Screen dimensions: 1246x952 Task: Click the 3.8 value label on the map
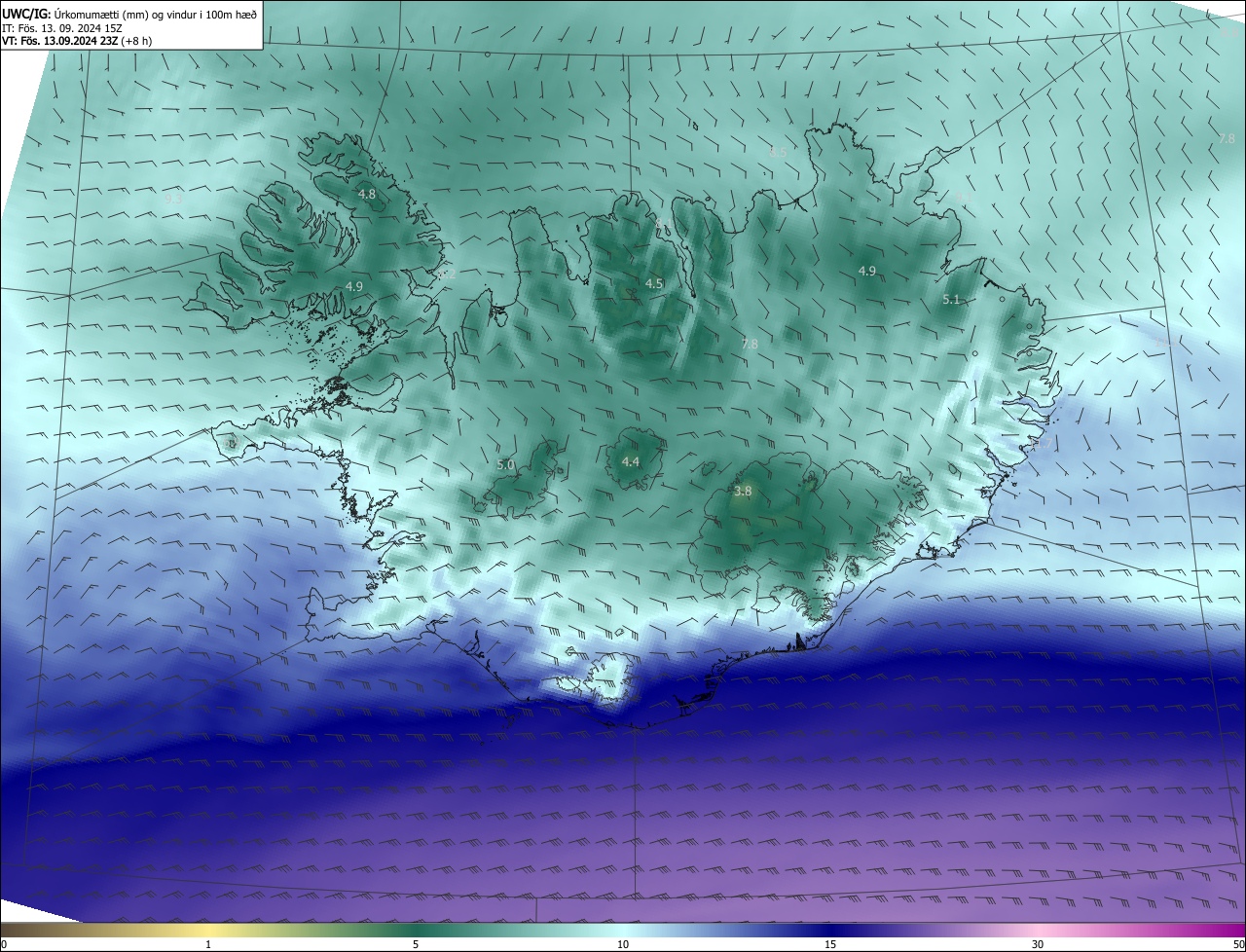tap(743, 492)
